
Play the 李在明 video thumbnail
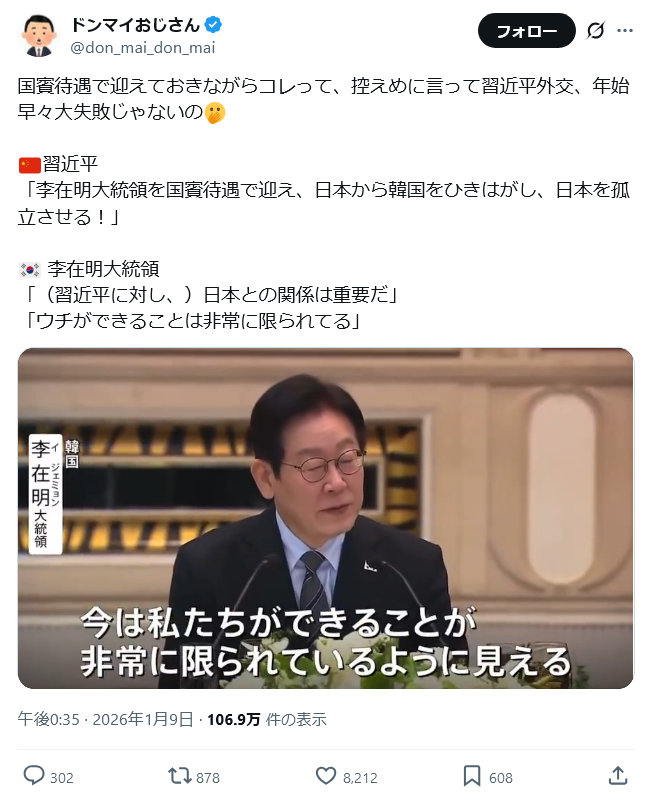click(x=325, y=518)
